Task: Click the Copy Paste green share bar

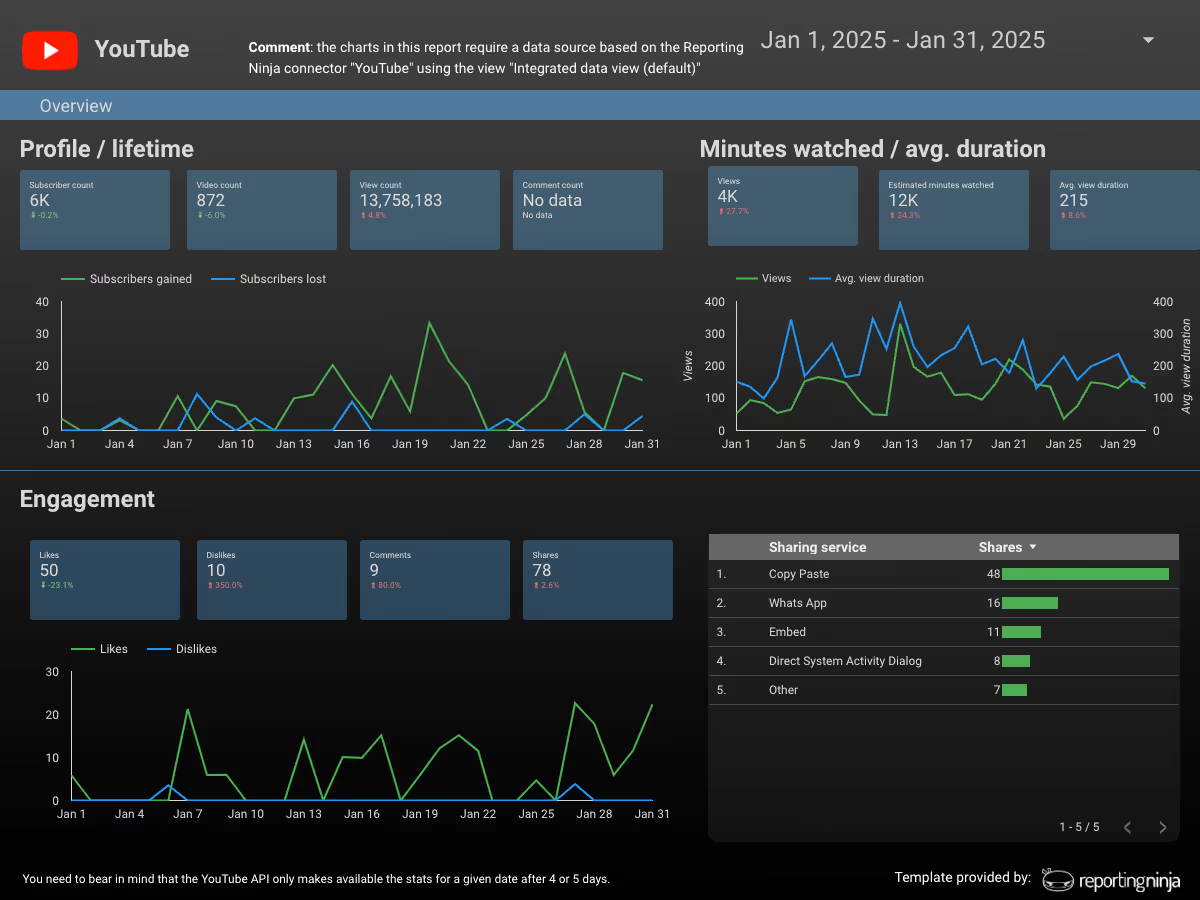Action: click(1085, 574)
